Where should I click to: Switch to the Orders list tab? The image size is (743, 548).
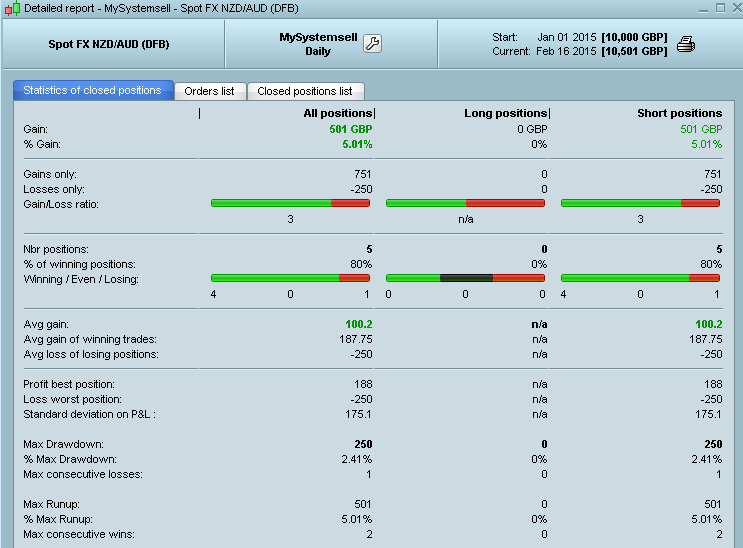pos(210,91)
